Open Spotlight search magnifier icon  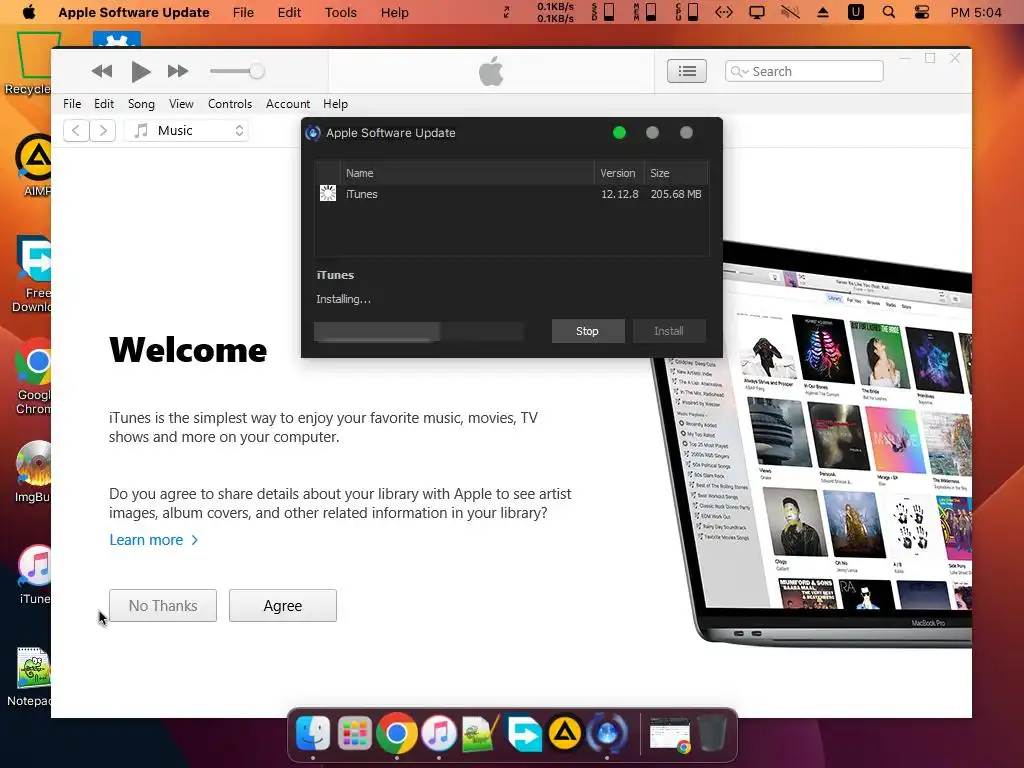(889, 12)
